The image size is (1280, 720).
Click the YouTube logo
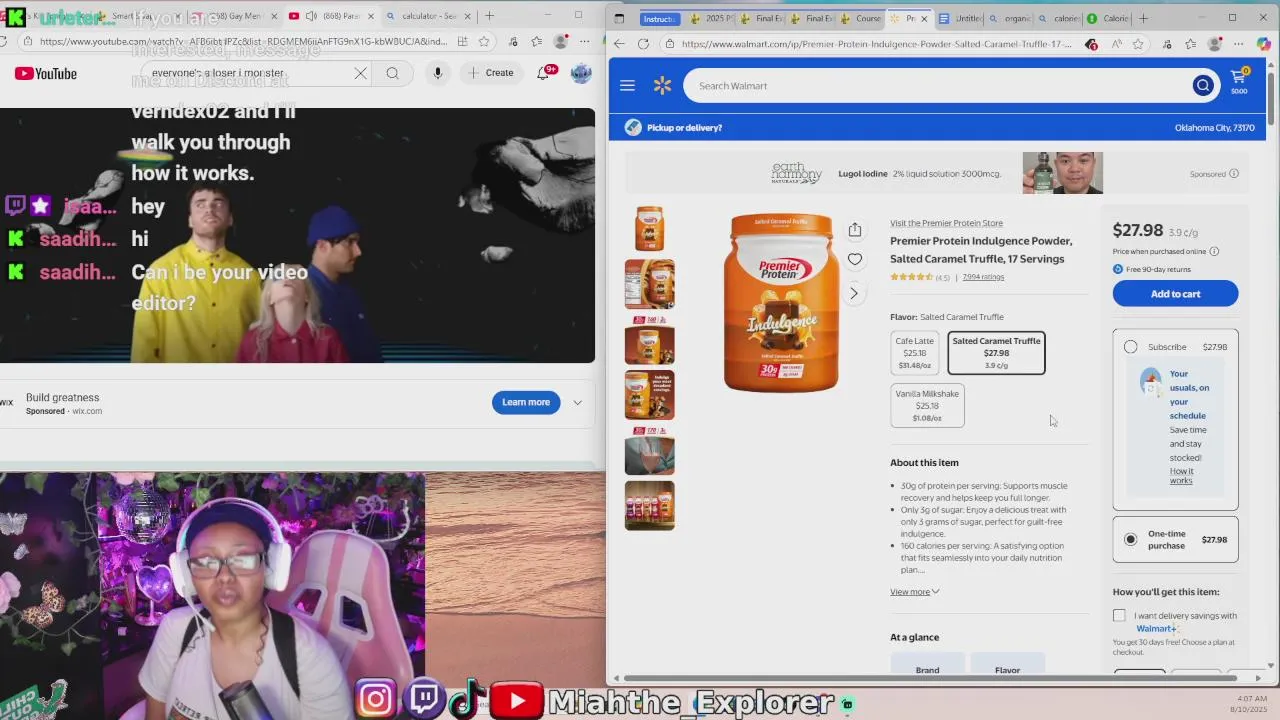point(46,74)
